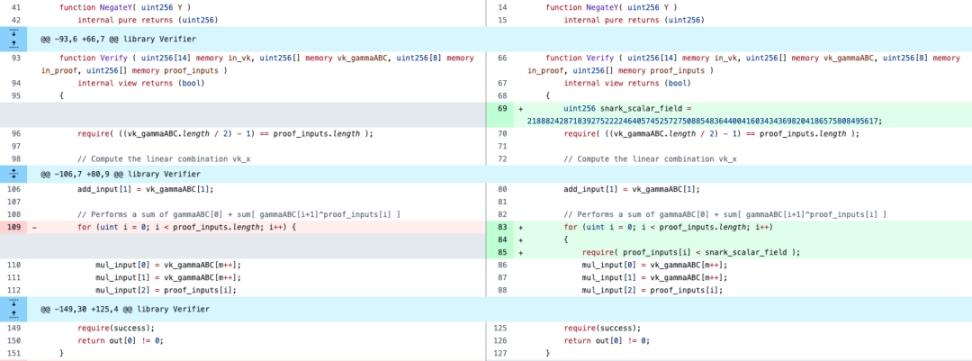Image resolution: width=972 pixels, height=361 pixels.
Task: Click the removed for-loop code on line 109
Action: (187, 228)
